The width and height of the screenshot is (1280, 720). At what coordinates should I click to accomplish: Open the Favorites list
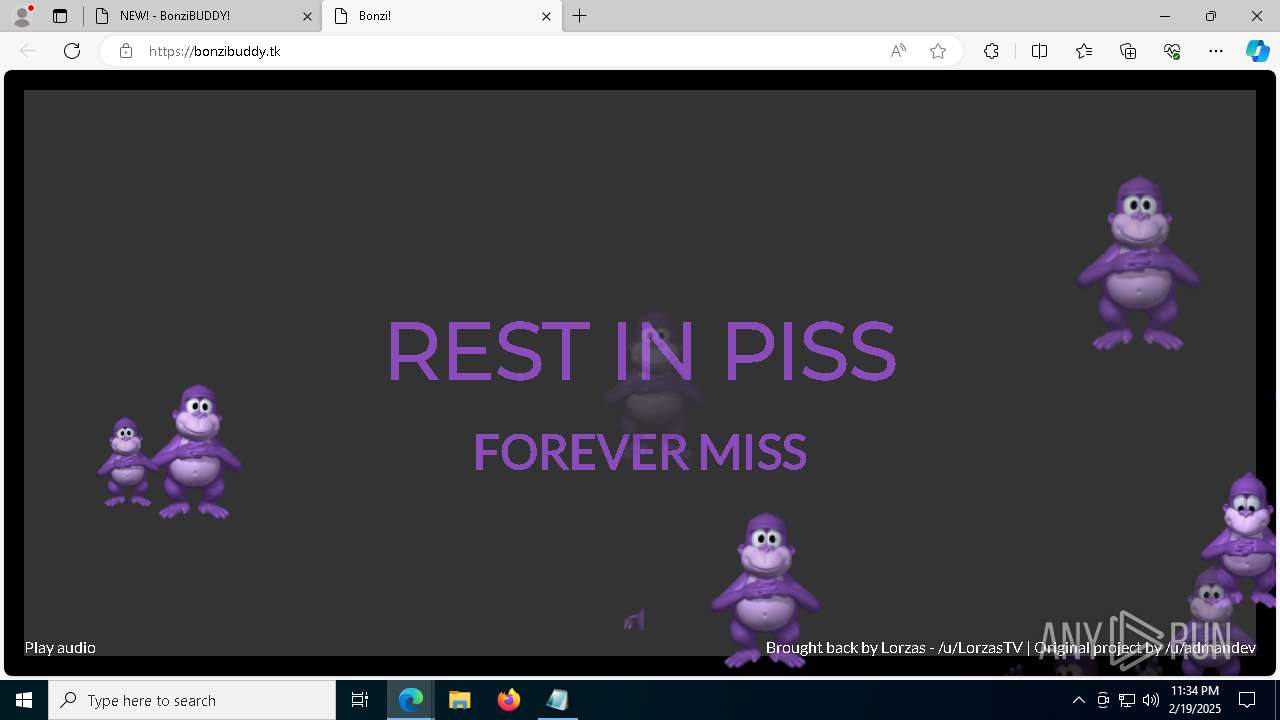tap(1084, 51)
